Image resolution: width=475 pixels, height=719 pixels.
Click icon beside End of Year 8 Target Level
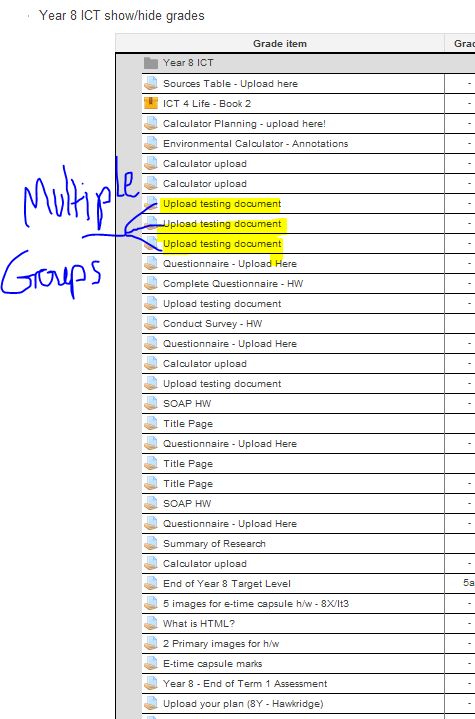point(150,583)
